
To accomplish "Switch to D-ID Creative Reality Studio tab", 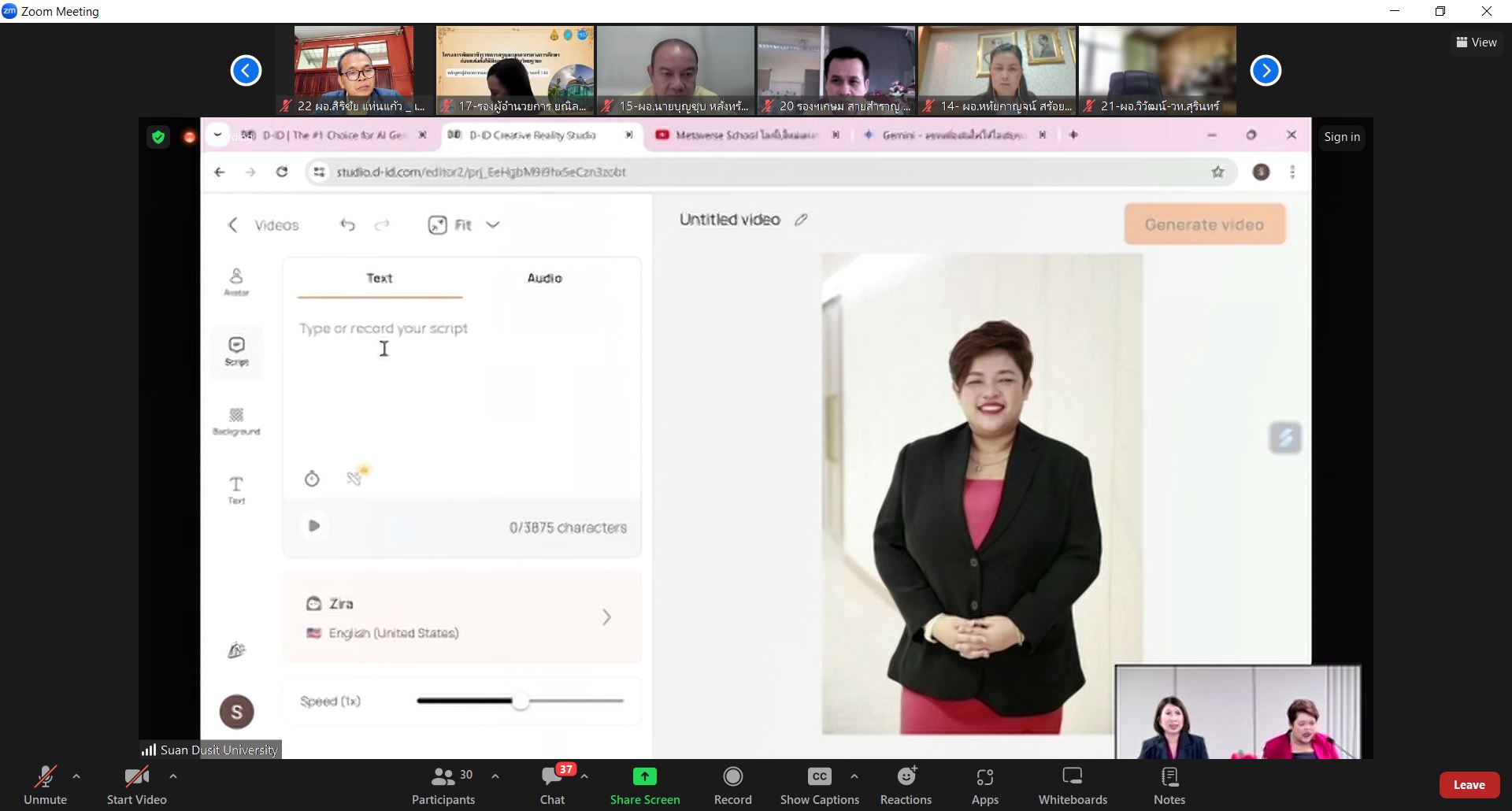I will pos(539,135).
